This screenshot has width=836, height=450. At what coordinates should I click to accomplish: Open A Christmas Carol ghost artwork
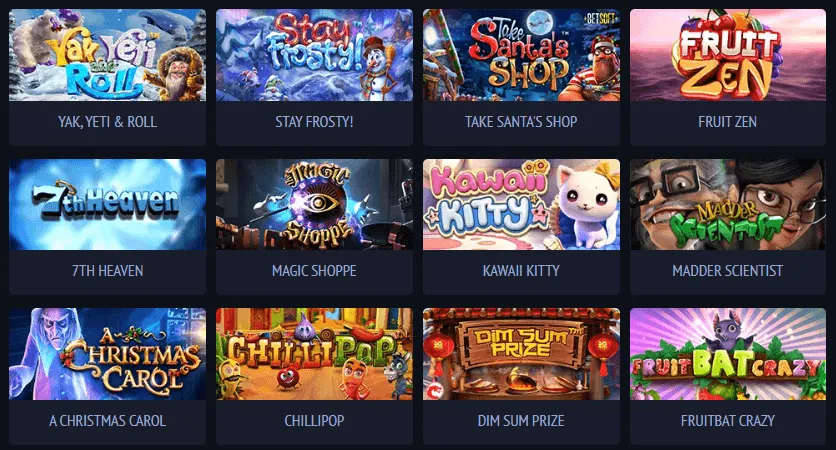click(107, 354)
